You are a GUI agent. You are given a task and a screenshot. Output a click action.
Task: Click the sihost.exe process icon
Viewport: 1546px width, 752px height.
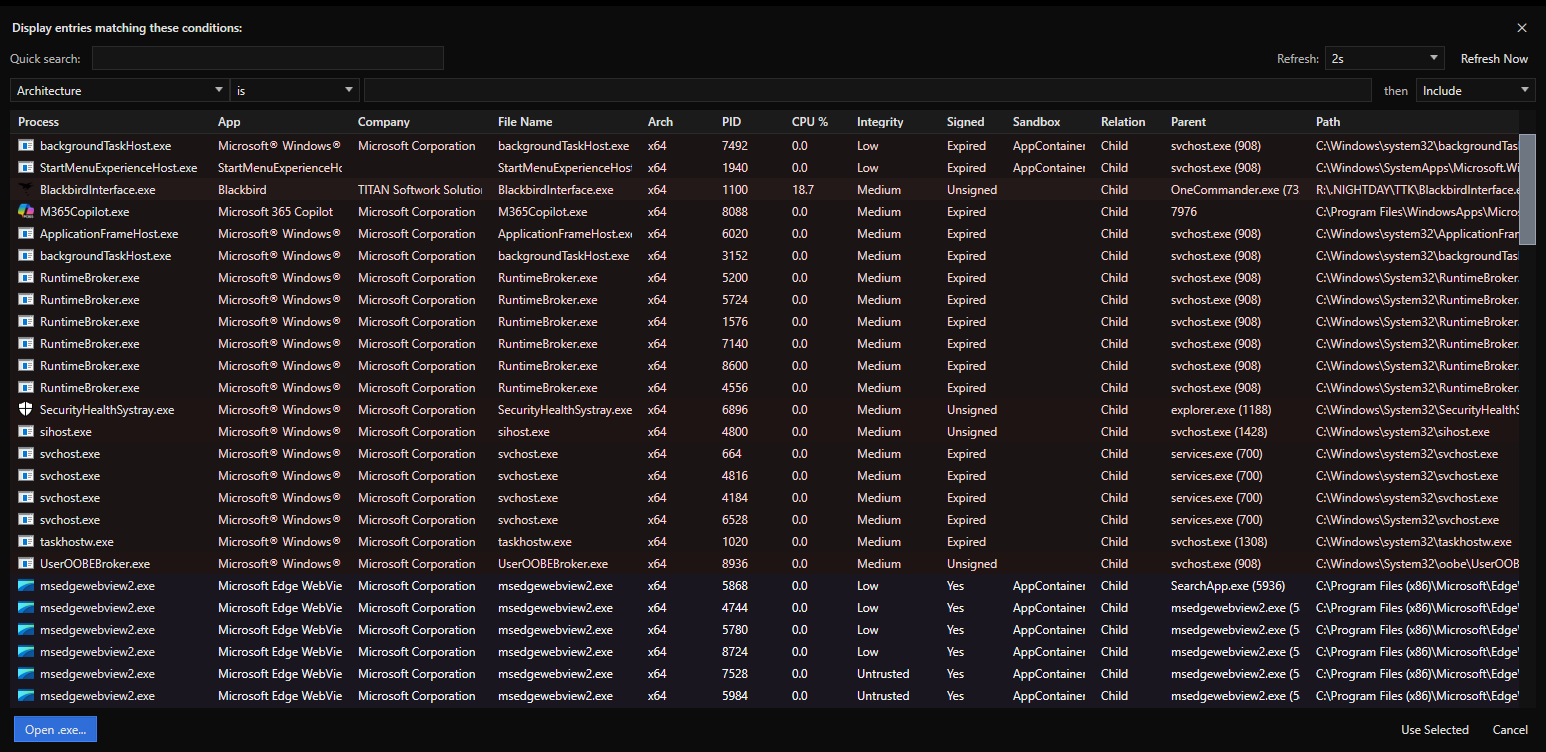pyautogui.click(x=26, y=432)
